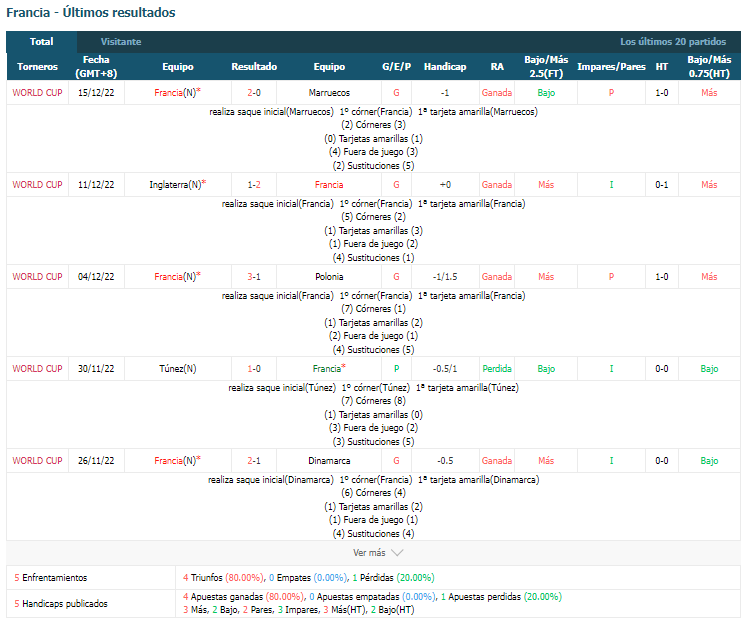Select the Total tab
This screenshot has height=621, width=746.
coord(41,42)
